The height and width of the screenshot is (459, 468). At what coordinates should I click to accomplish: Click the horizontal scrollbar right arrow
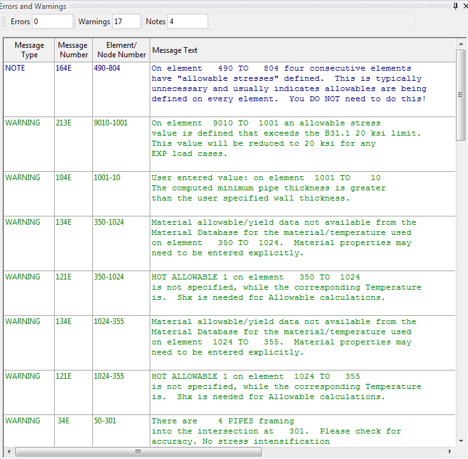(450, 452)
